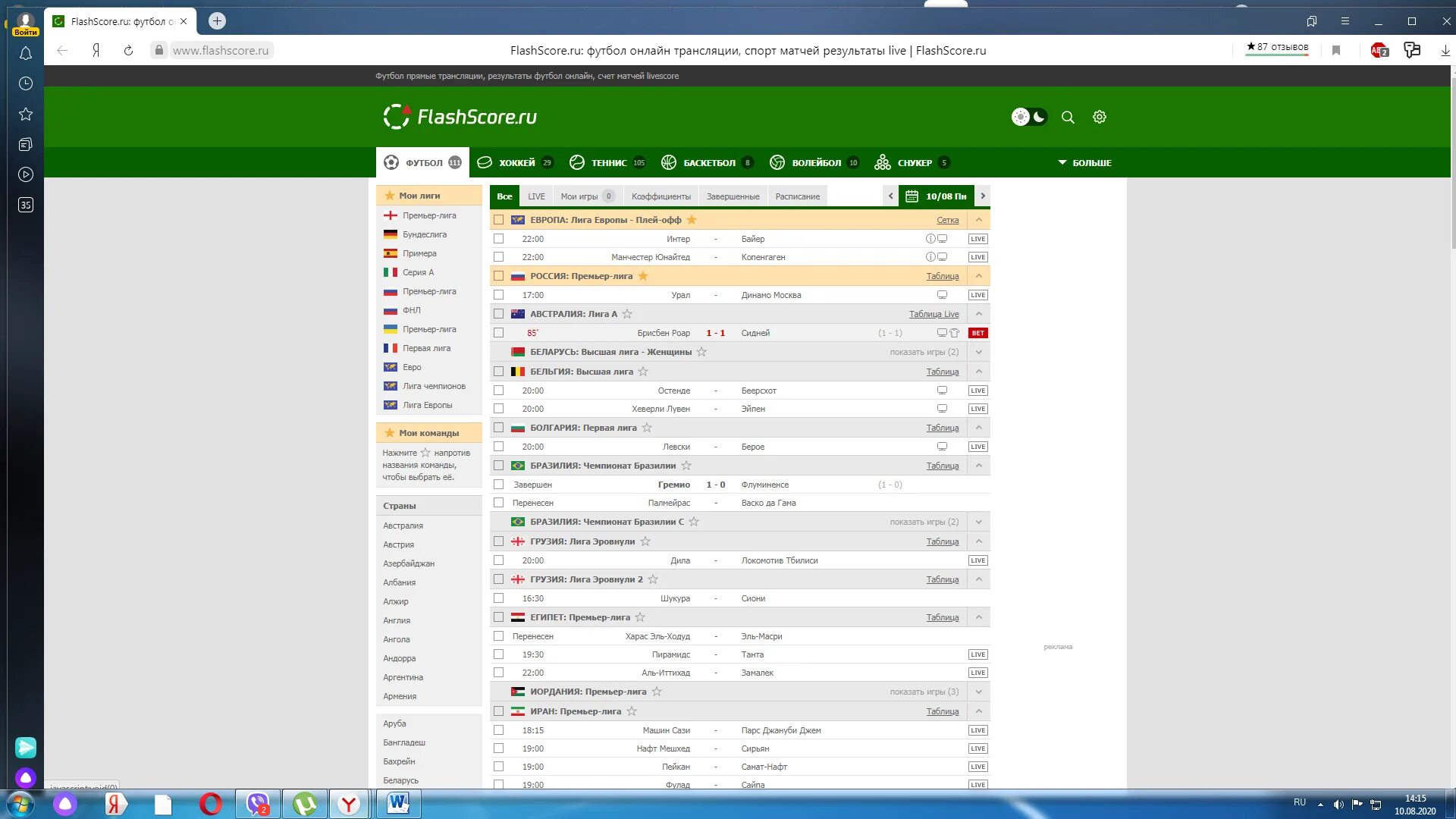This screenshot has height=819, width=1456.
Task: Switch to the Завершенные tab
Action: click(733, 196)
